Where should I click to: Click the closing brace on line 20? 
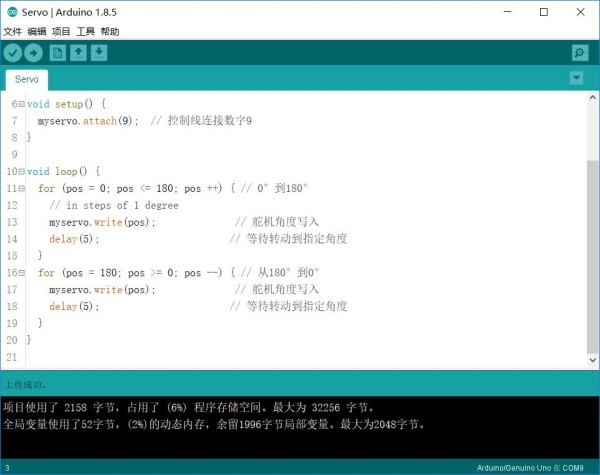pyautogui.click(x=29, y=340)
